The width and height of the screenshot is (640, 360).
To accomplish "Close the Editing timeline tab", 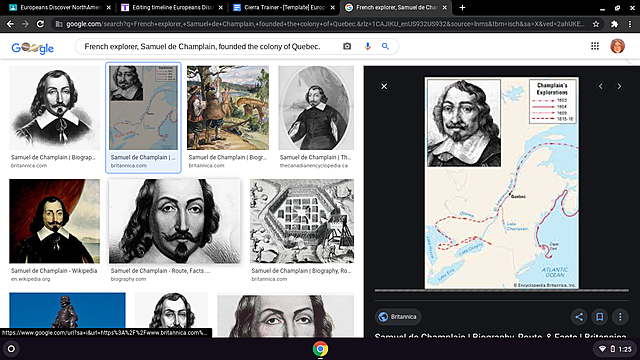I will point(220,7).
